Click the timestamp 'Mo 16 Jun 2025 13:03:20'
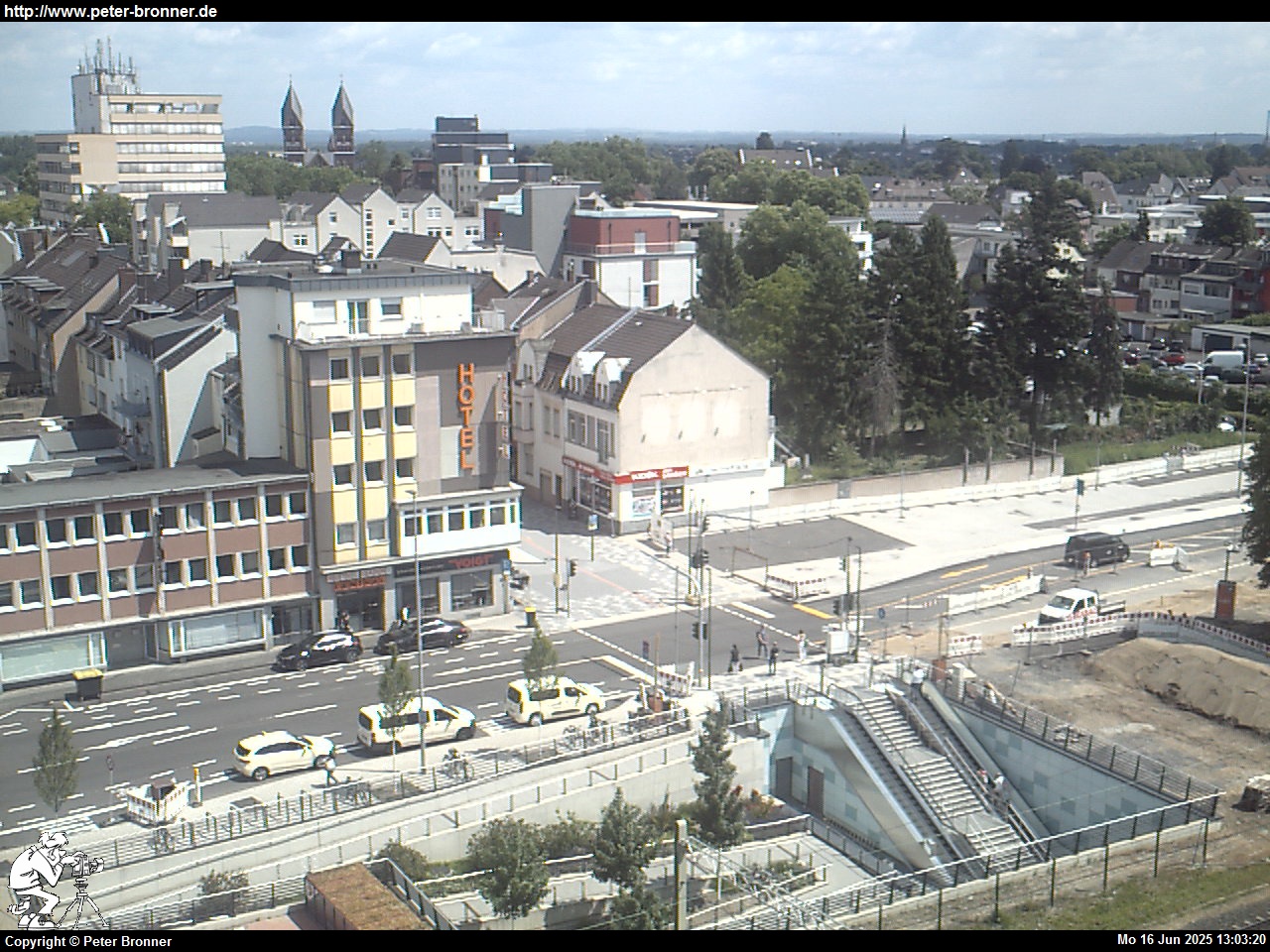Image resolution: width=1270 pixels, height=952 pixels. click(1191, 940)
